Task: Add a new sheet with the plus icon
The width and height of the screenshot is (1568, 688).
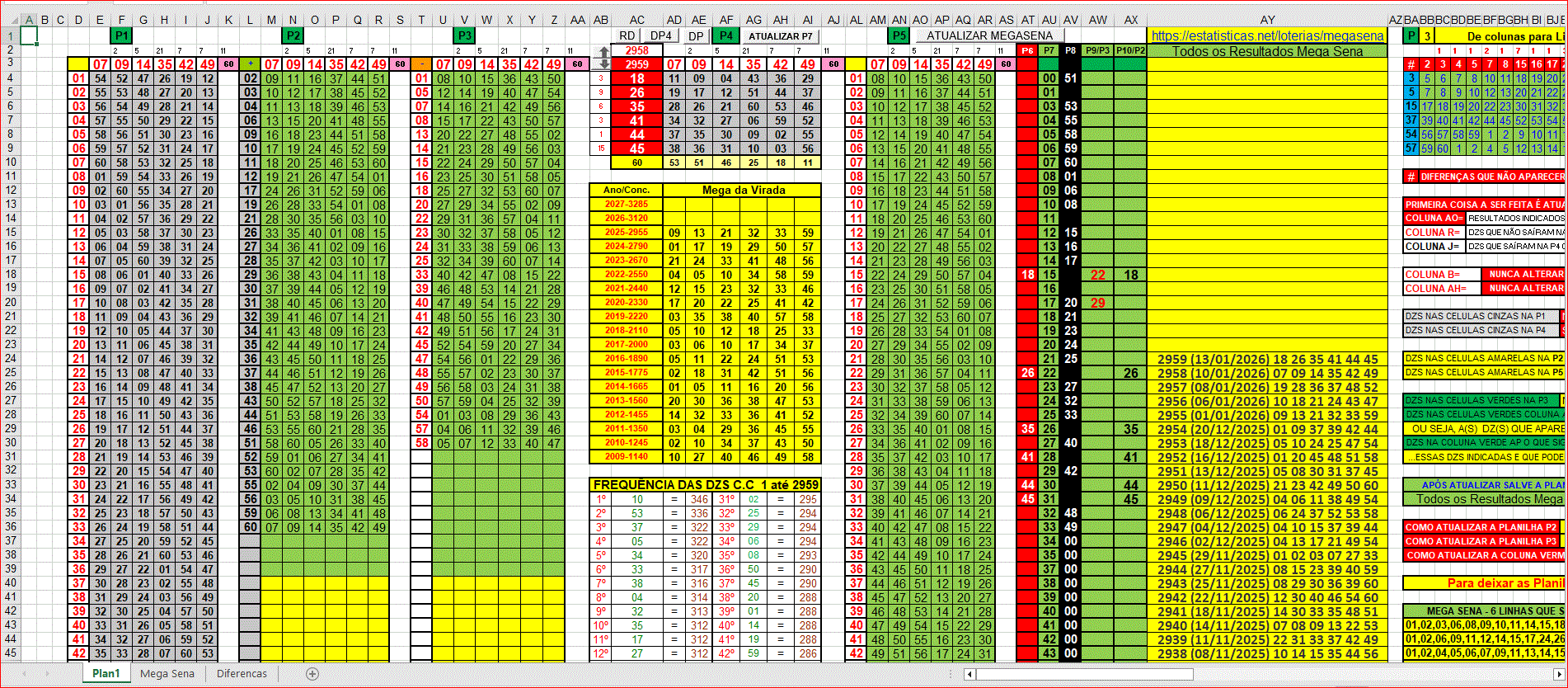Action: tap(312, 674)
